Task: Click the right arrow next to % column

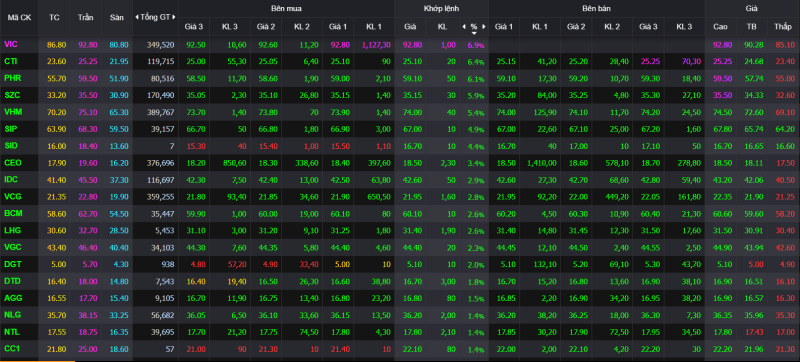Action: [484, 26]
